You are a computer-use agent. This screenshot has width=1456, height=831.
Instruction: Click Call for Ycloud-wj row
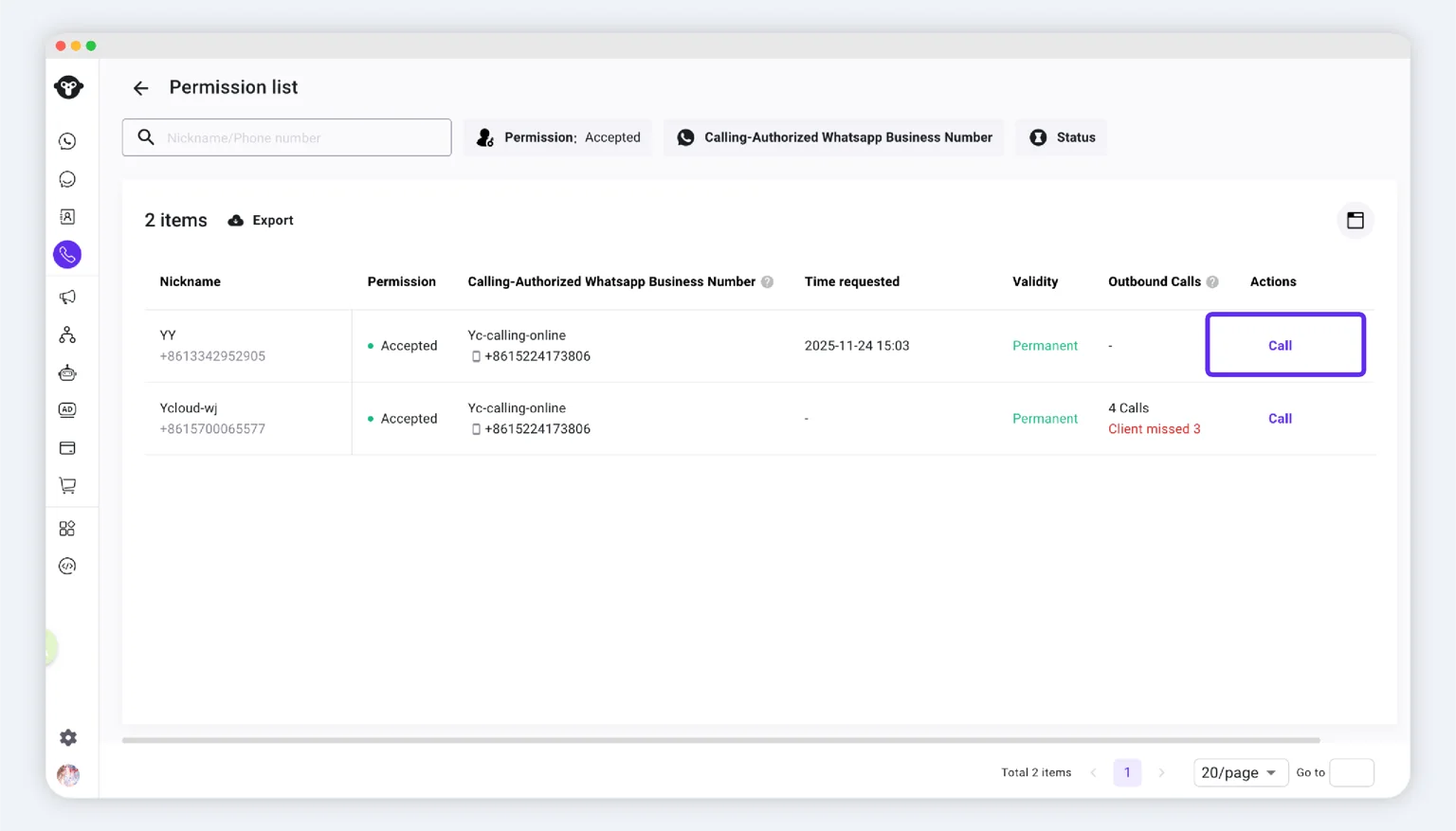click(1280, 419)
